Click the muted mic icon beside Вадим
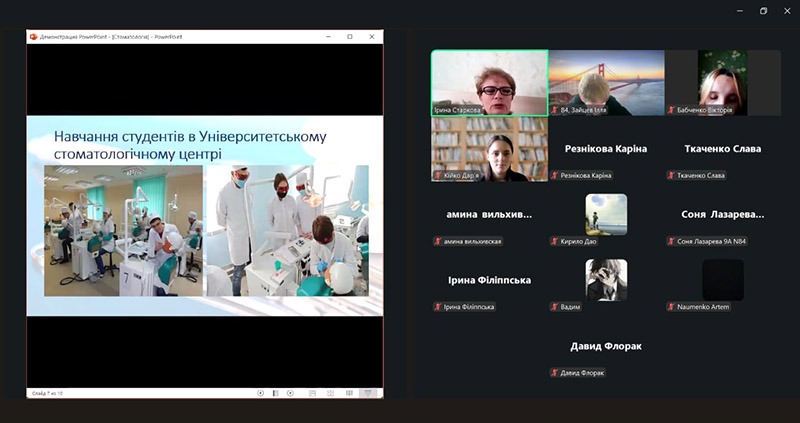 click(x=555, y=307)
